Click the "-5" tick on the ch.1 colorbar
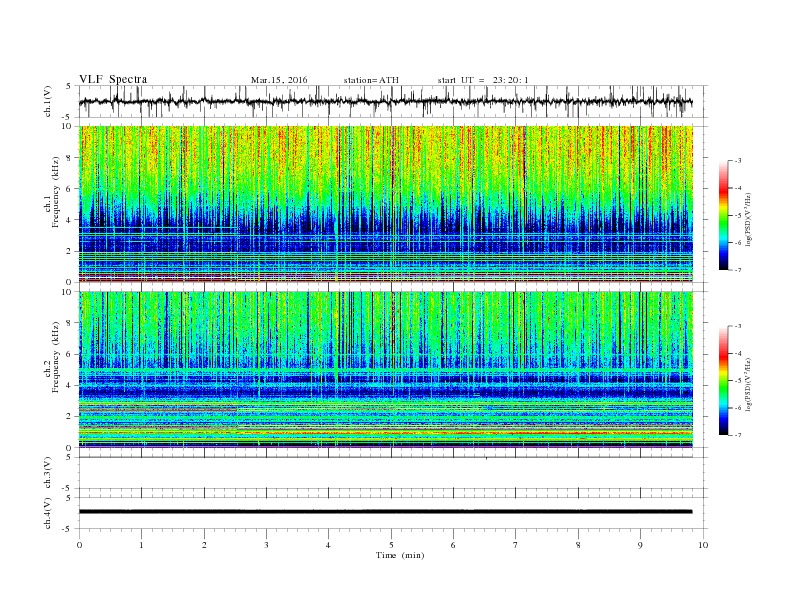This screenshot has height=612, width=792. (737, 216)
